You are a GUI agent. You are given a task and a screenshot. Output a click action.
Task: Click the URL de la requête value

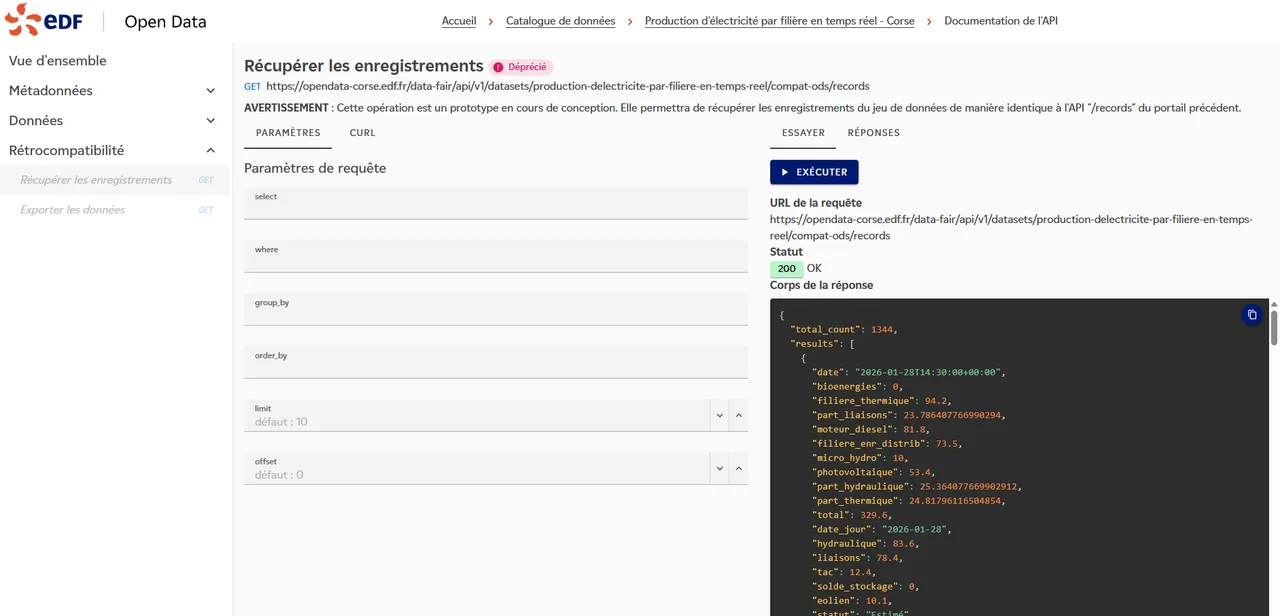point(1011,227)
